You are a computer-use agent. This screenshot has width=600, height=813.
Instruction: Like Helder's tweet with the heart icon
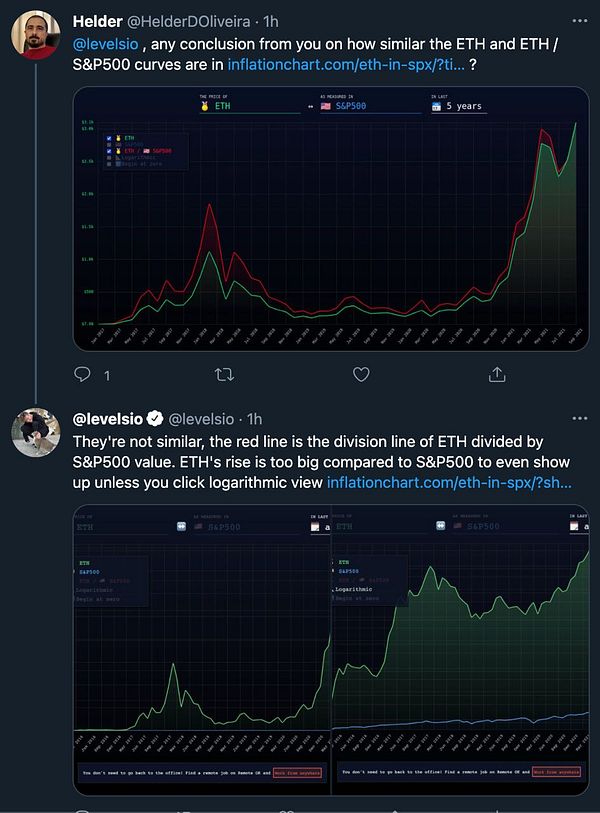coord(361,374)
